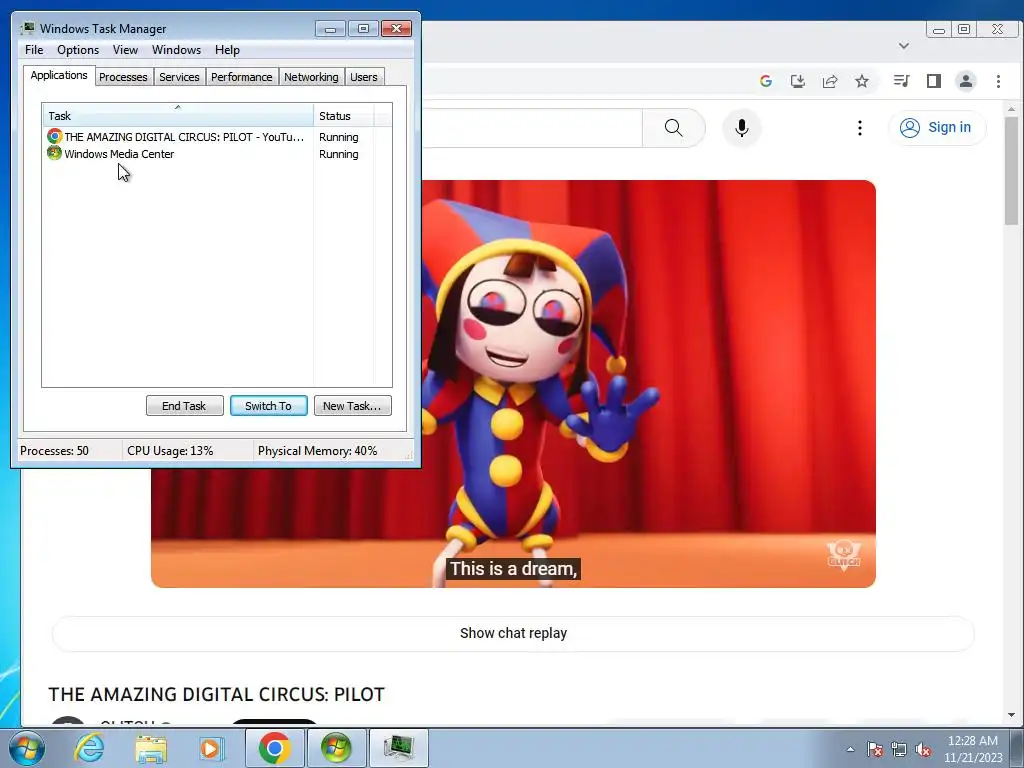Open Windows Explorer folder on the taskbar
1024x768 pixels.
coord(152,748)
